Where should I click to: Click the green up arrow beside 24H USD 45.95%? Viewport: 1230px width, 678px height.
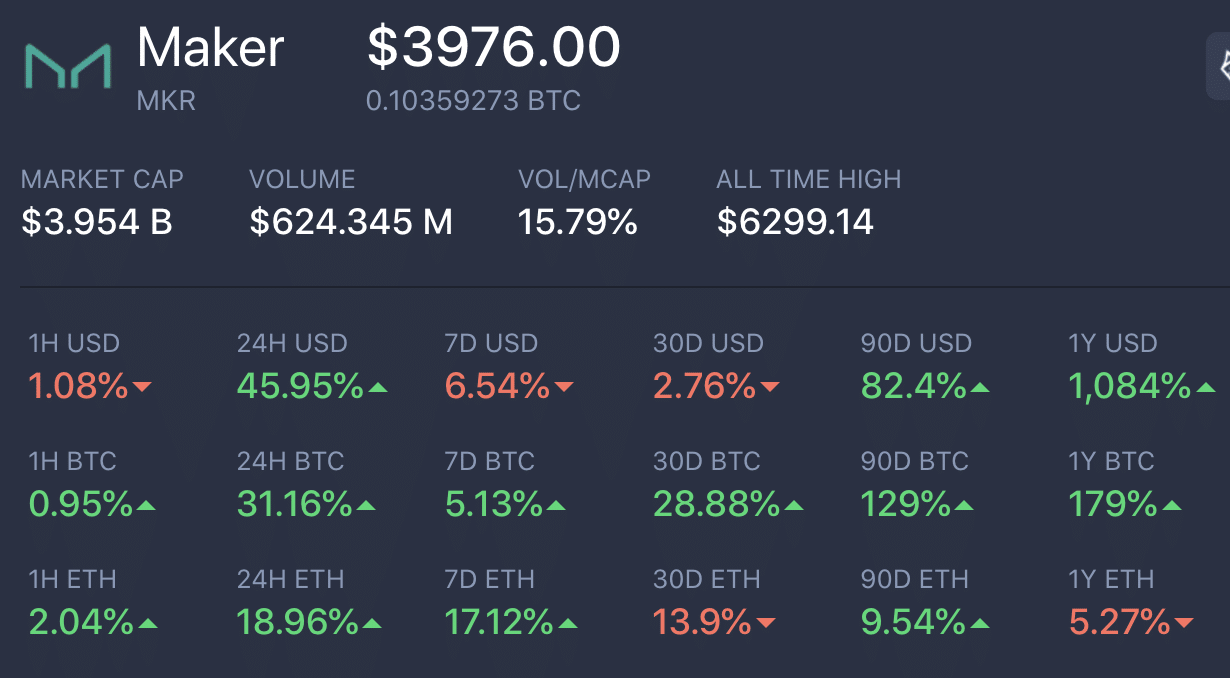pos(378,387)
